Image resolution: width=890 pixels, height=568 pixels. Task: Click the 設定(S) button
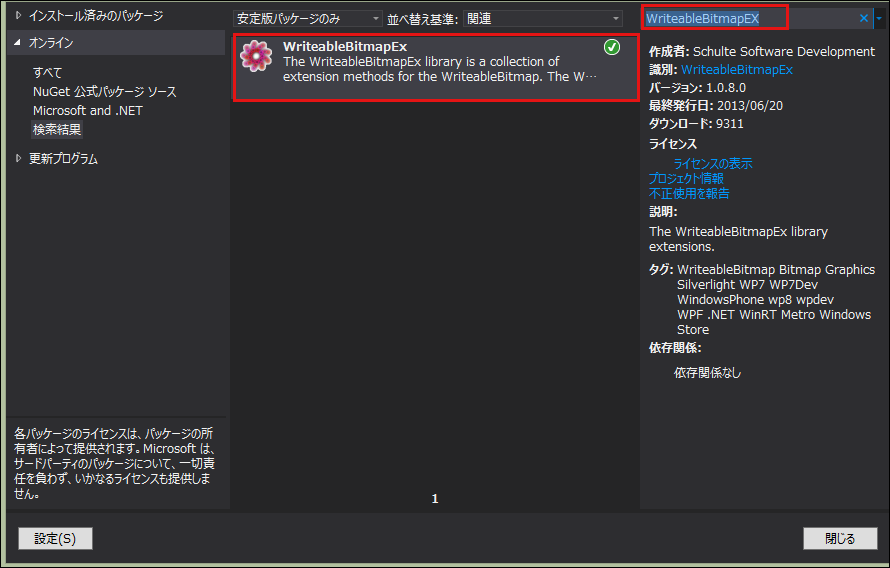[55, 538]
